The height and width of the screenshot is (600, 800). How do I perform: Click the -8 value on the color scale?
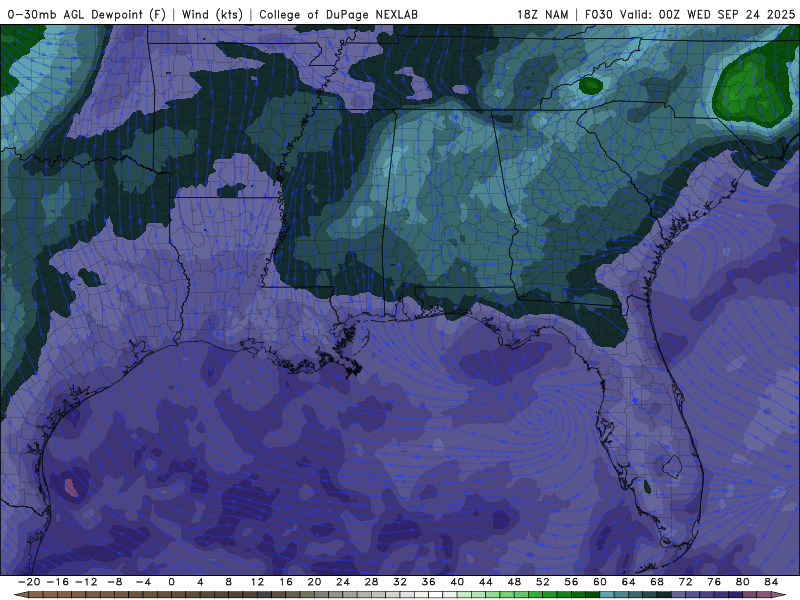point(114,582)
